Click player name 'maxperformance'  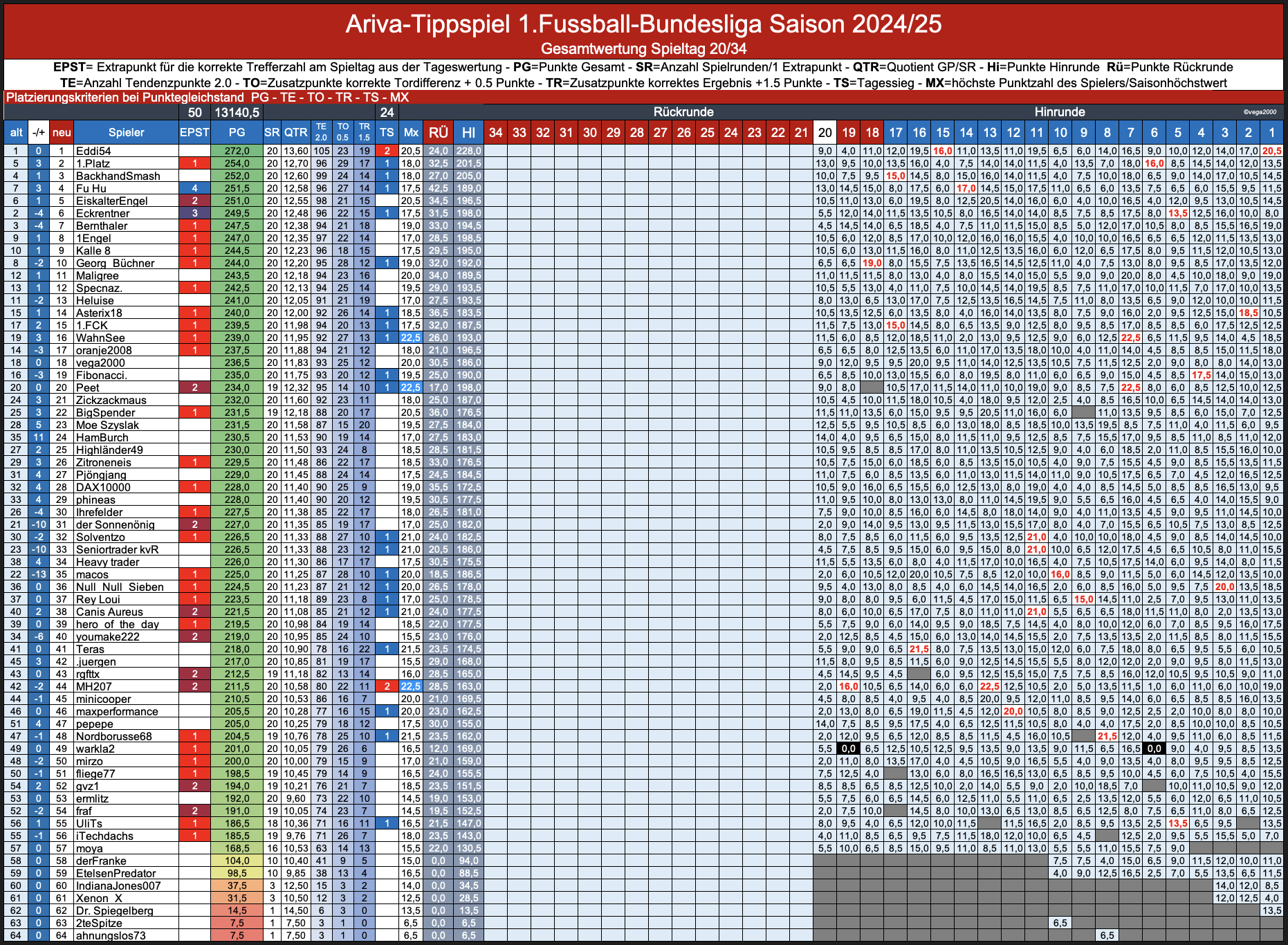117,711
